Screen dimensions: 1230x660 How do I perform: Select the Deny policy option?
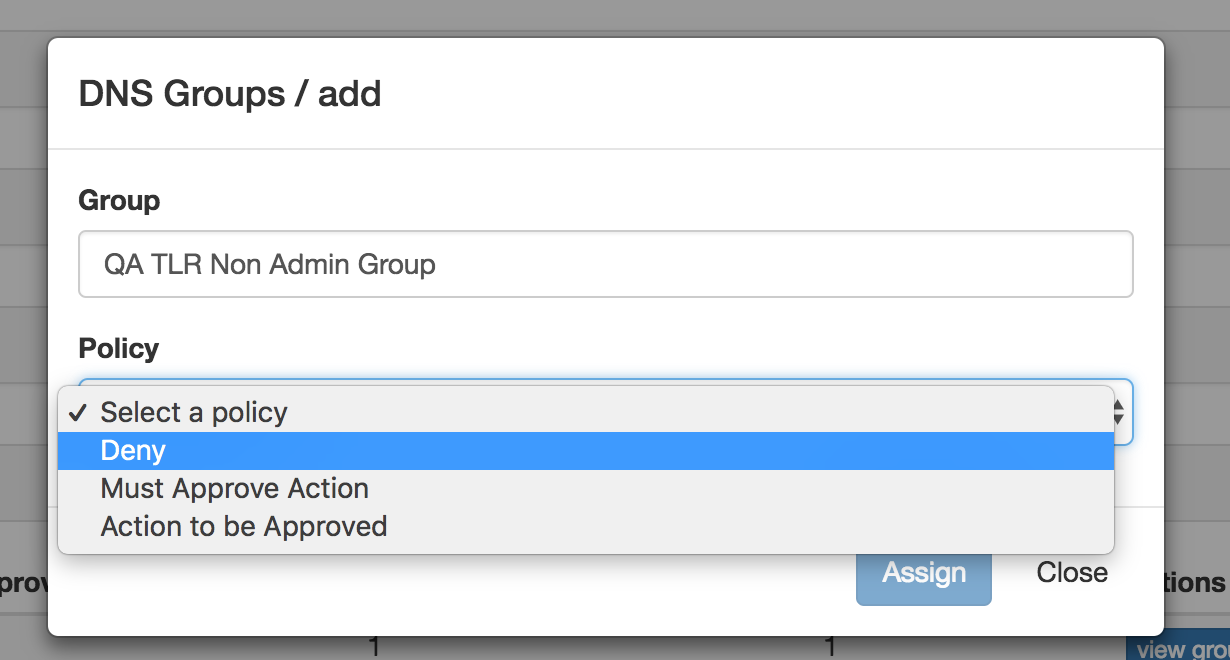[133, 451]
